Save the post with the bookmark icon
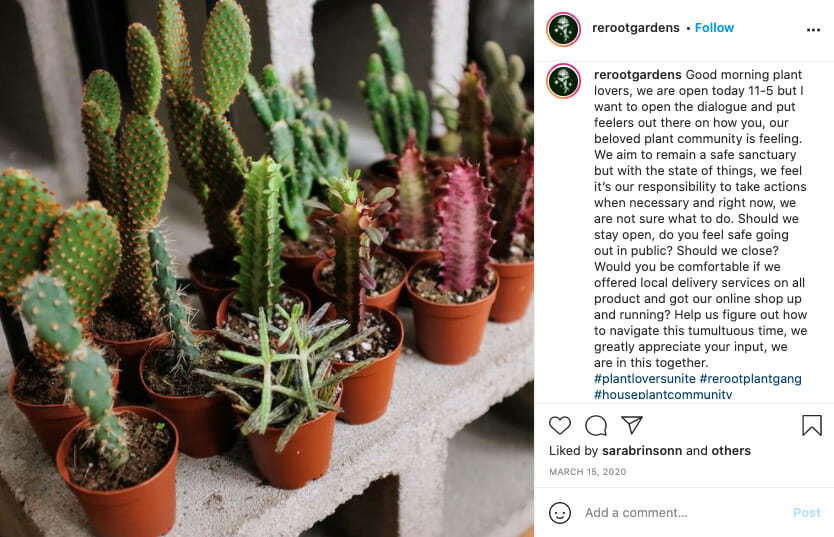The image size is (834, 537). (x=812, y=425)
